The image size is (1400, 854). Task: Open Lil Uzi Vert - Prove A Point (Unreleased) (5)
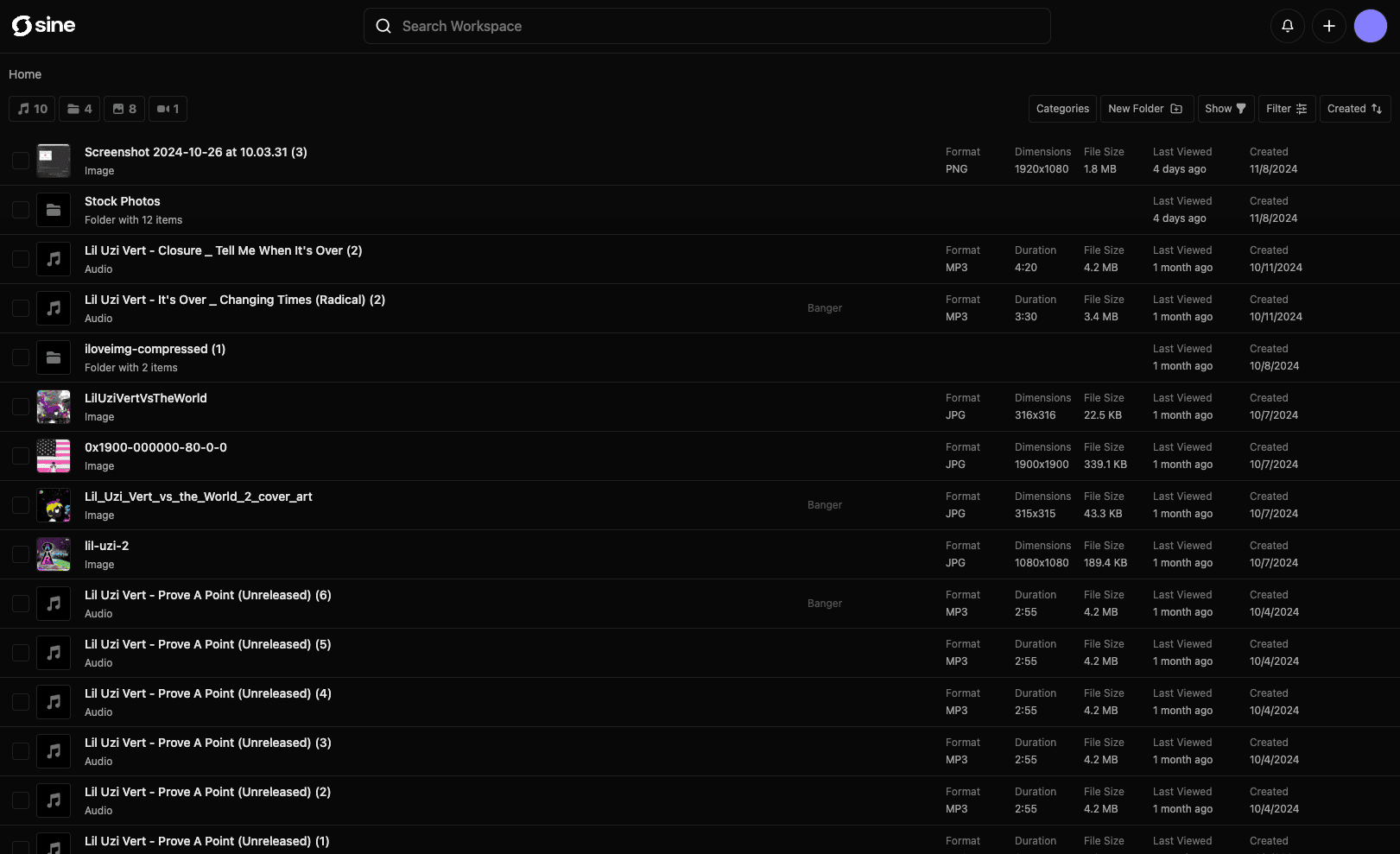point(207,644)
